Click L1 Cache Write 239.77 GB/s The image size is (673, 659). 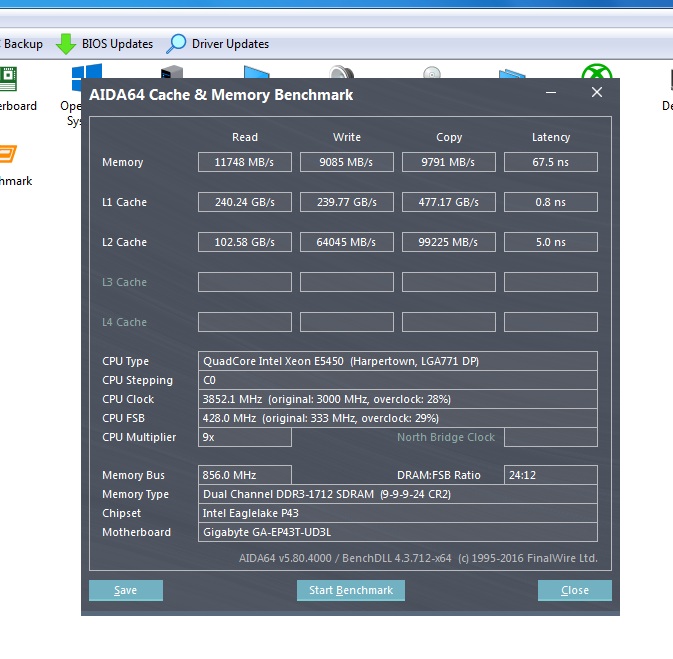(347, 202)
